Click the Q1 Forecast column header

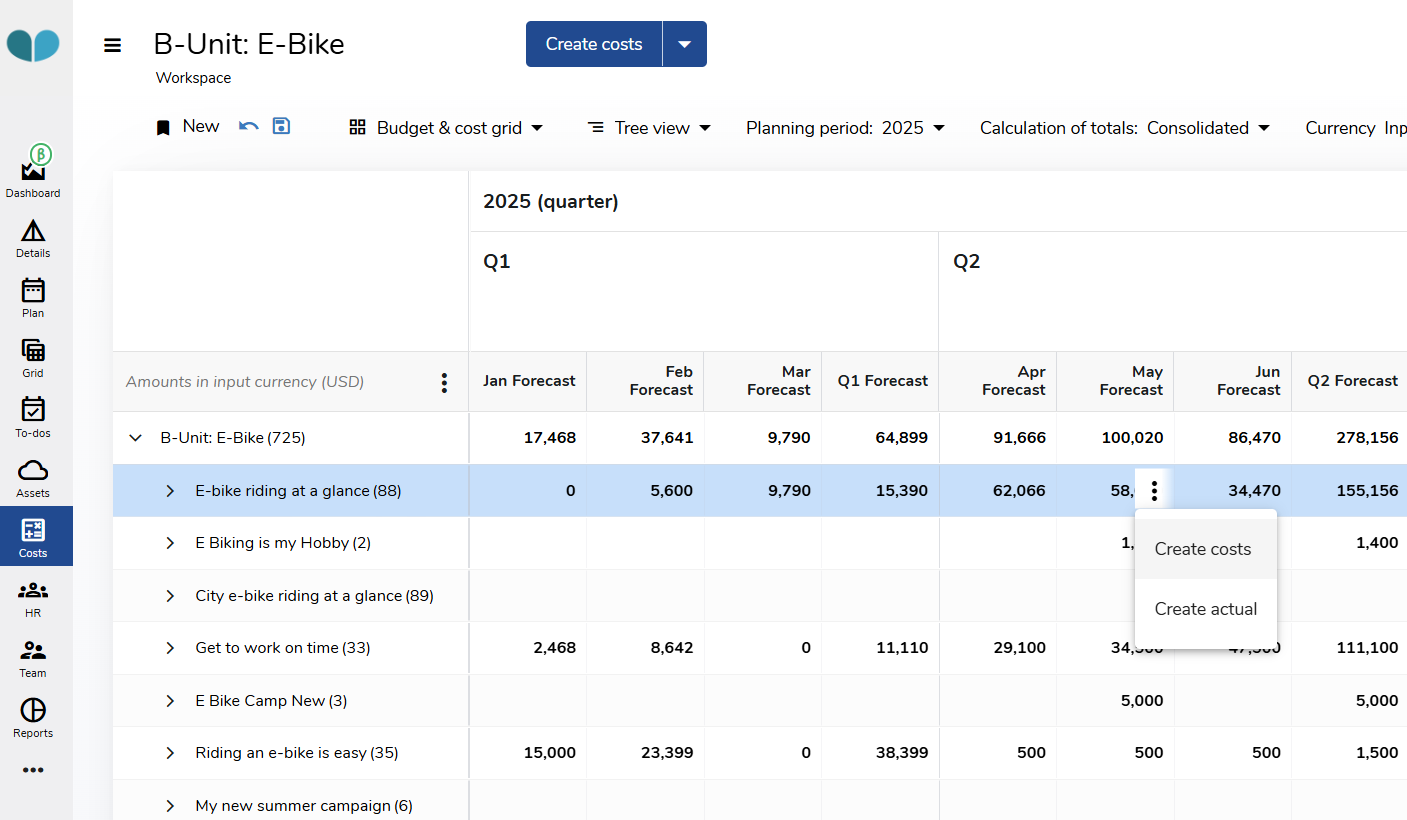[882, 381]
